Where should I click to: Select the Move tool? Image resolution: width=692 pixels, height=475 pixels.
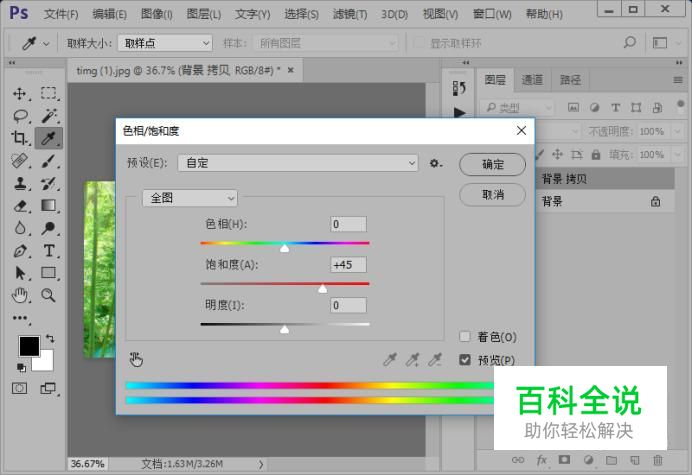pyautogui.click(x=19, y=94)
